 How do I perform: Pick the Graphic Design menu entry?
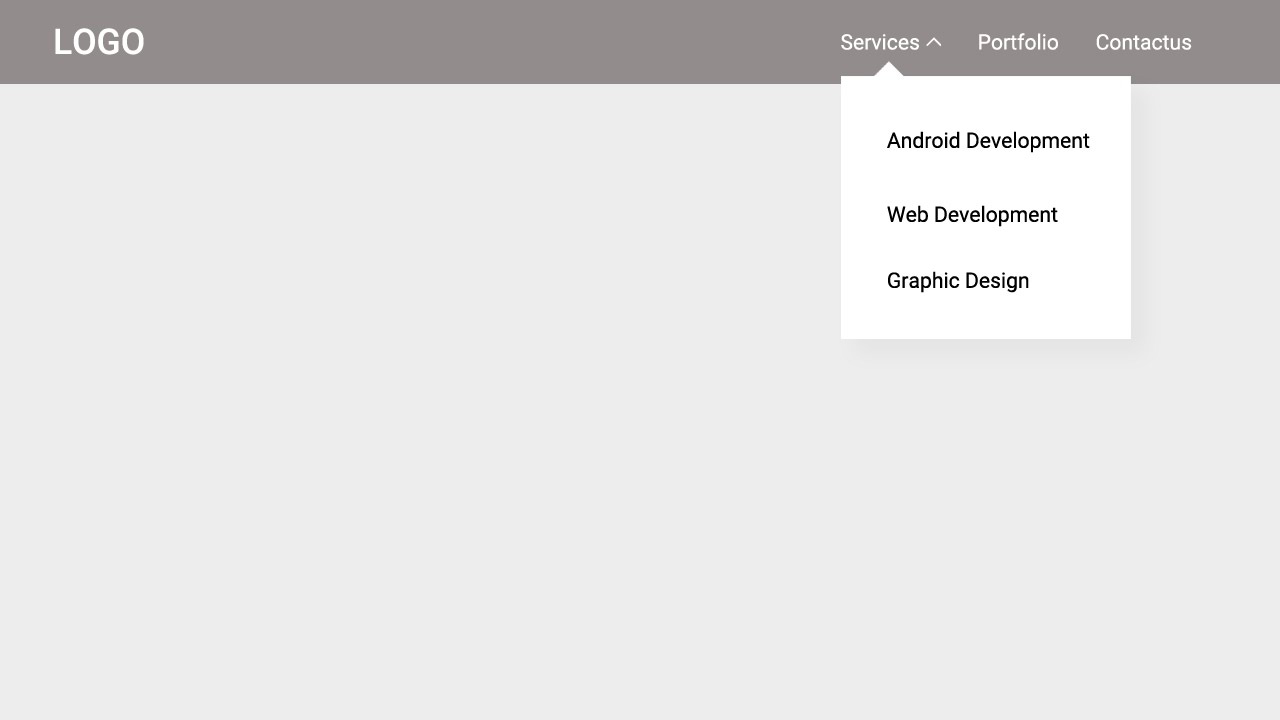click(957, 281)
